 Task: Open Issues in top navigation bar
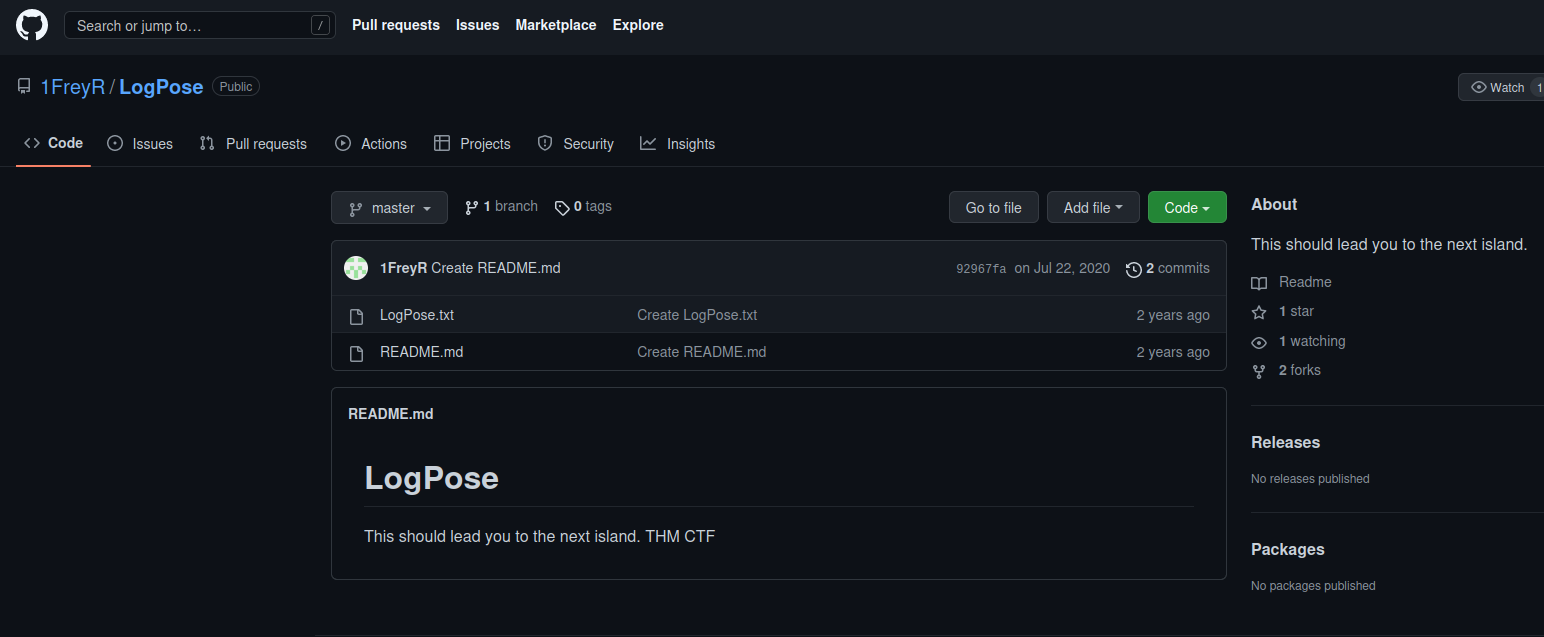pos(477,25)
